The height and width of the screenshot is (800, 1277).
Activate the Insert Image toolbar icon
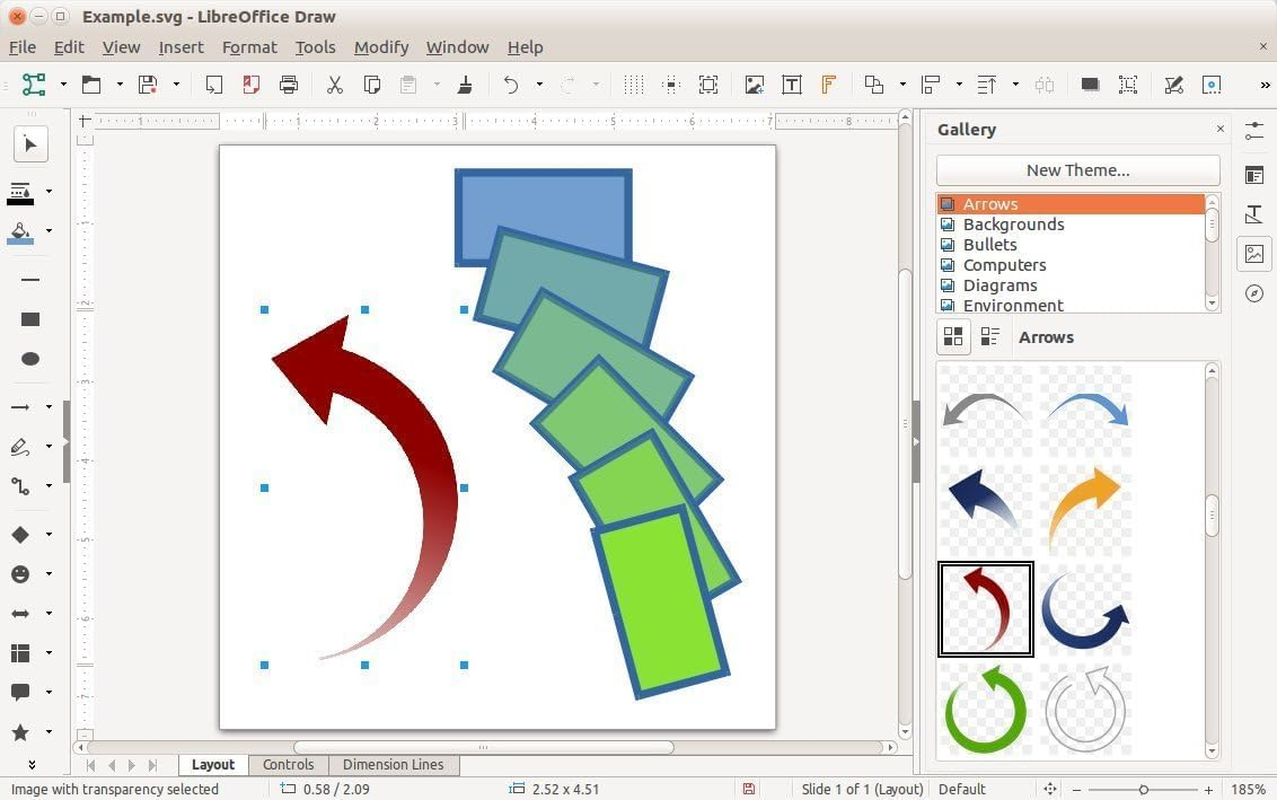click(x=753, y=84)
